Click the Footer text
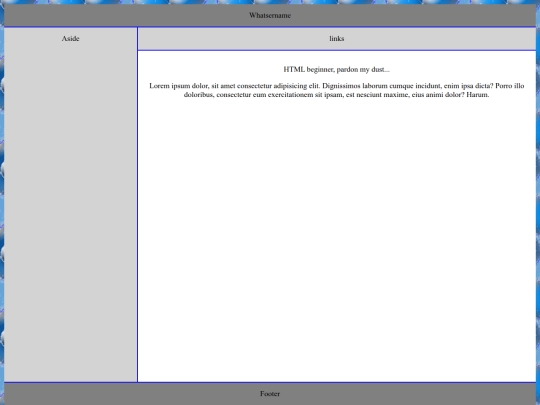This screenshot has width=540, height=405. [270, 394]
